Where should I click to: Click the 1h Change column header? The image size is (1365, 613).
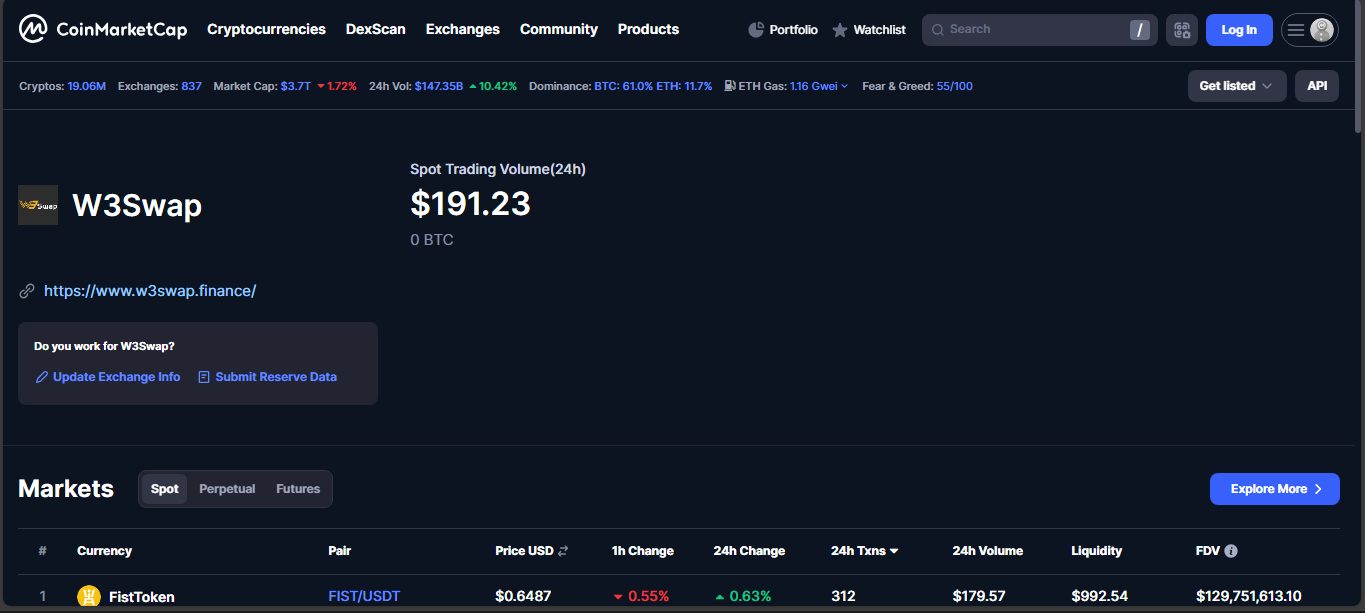[x=642, y=551]
